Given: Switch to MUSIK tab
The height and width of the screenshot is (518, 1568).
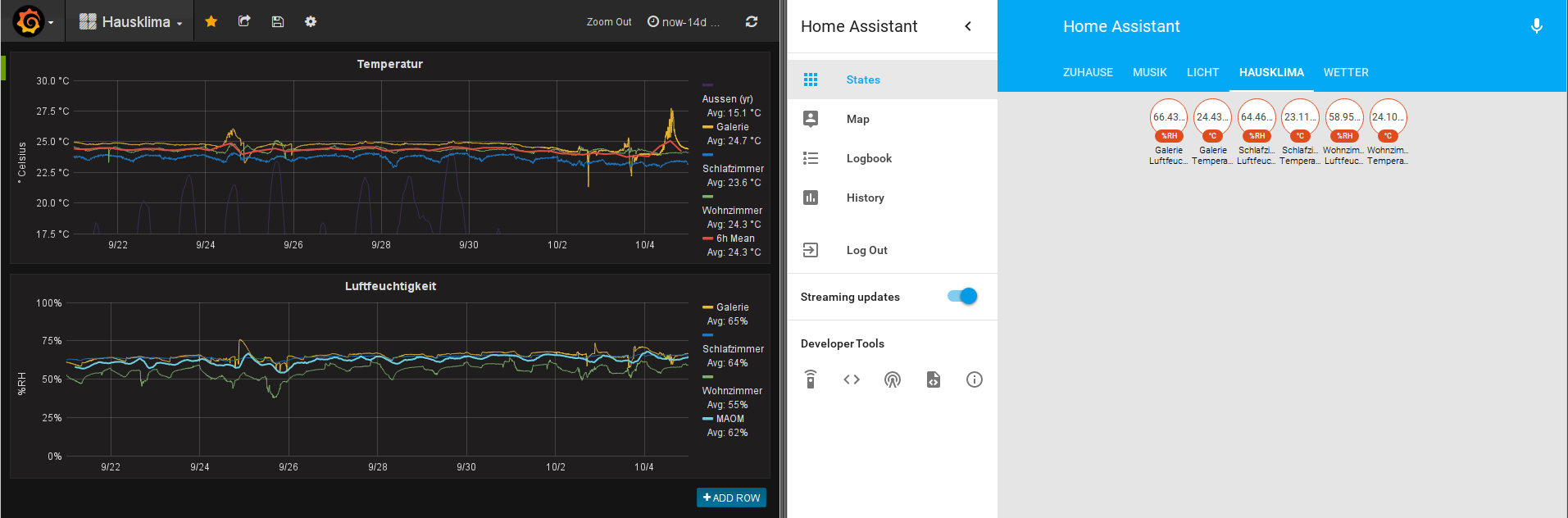Looking at the screenshot, I should pyautogui.click(x=1150, y=72).
